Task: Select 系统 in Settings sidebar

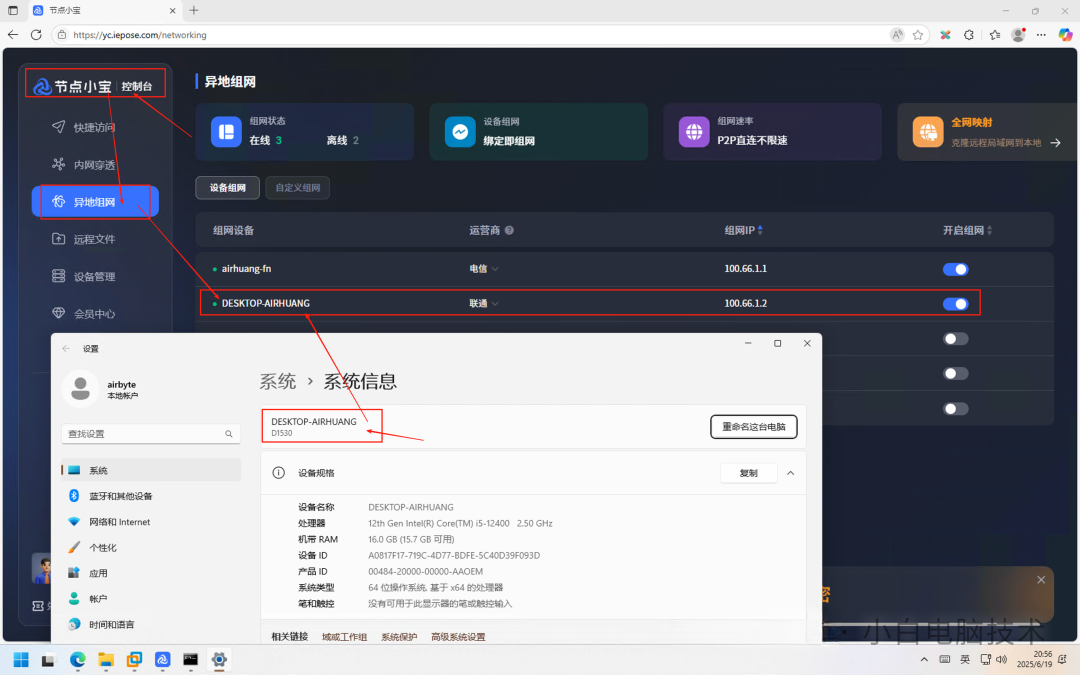Action: pos(151,470)
